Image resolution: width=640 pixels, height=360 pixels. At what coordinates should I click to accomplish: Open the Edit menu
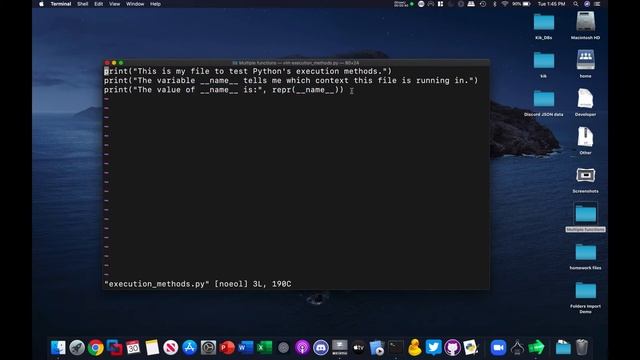98,4
